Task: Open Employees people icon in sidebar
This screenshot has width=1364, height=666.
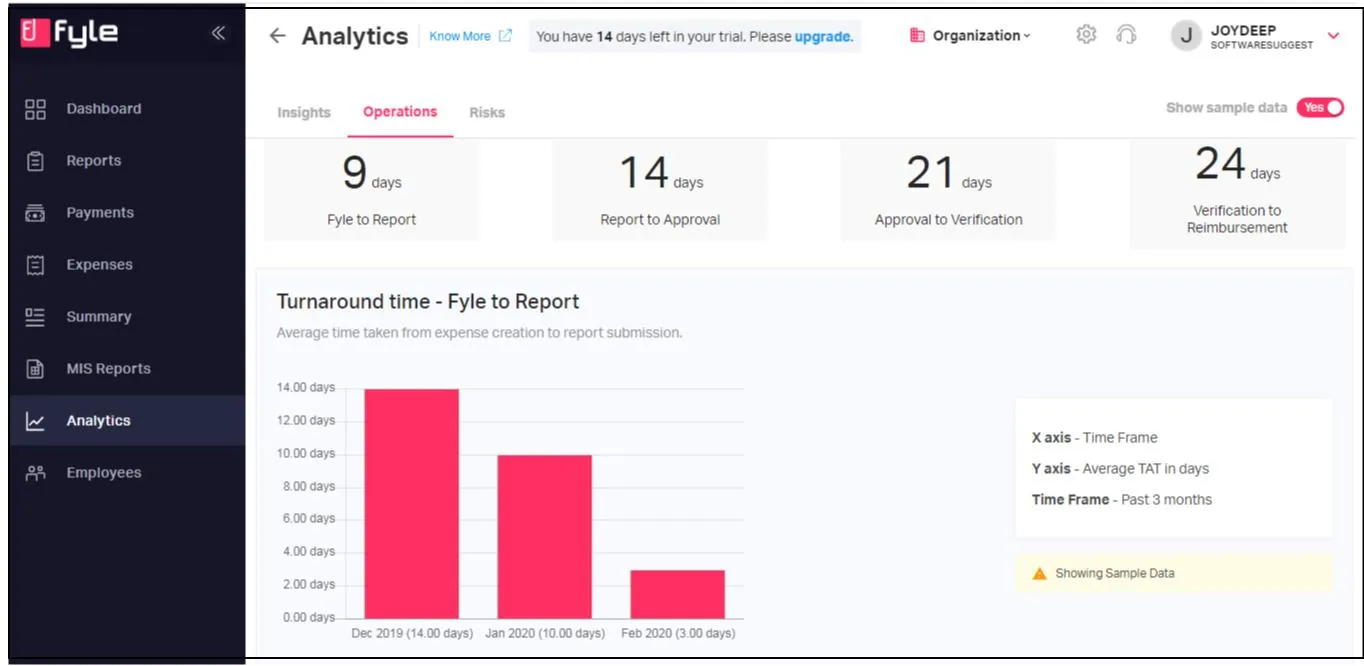Action: 35,473
